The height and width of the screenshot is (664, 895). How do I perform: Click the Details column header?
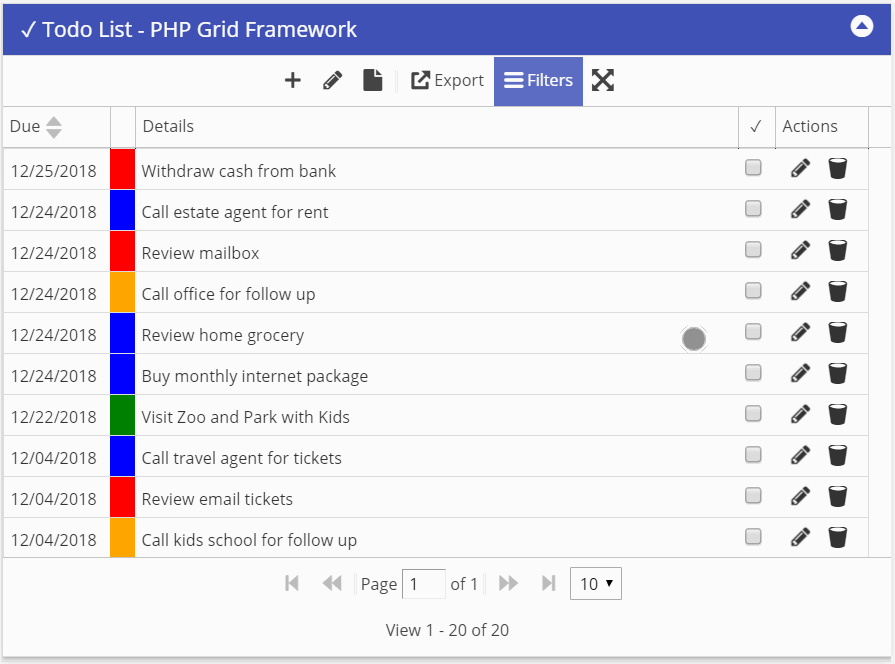[168, 127]
